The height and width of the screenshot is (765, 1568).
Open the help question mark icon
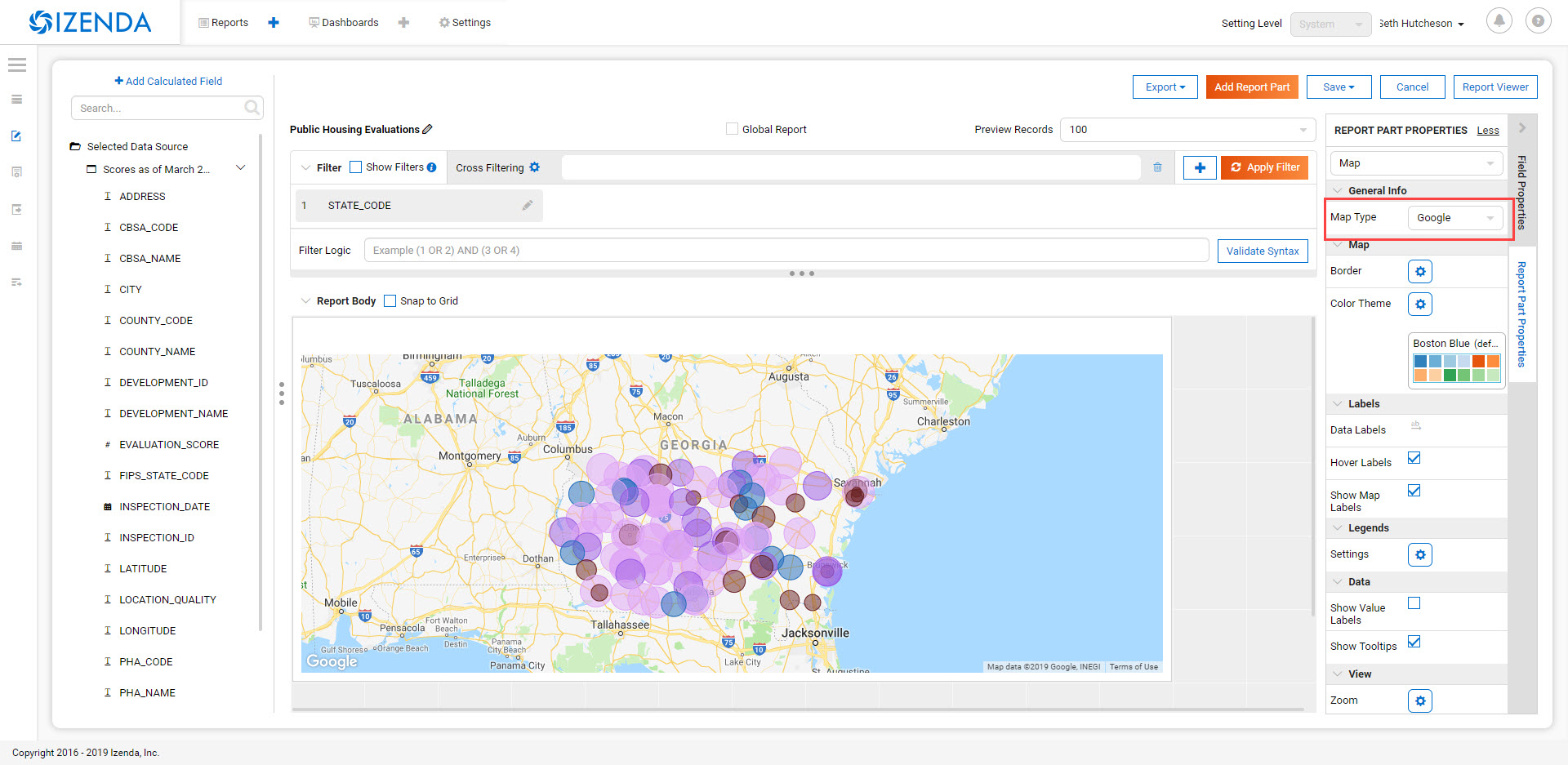click(x=1538, y=21)
